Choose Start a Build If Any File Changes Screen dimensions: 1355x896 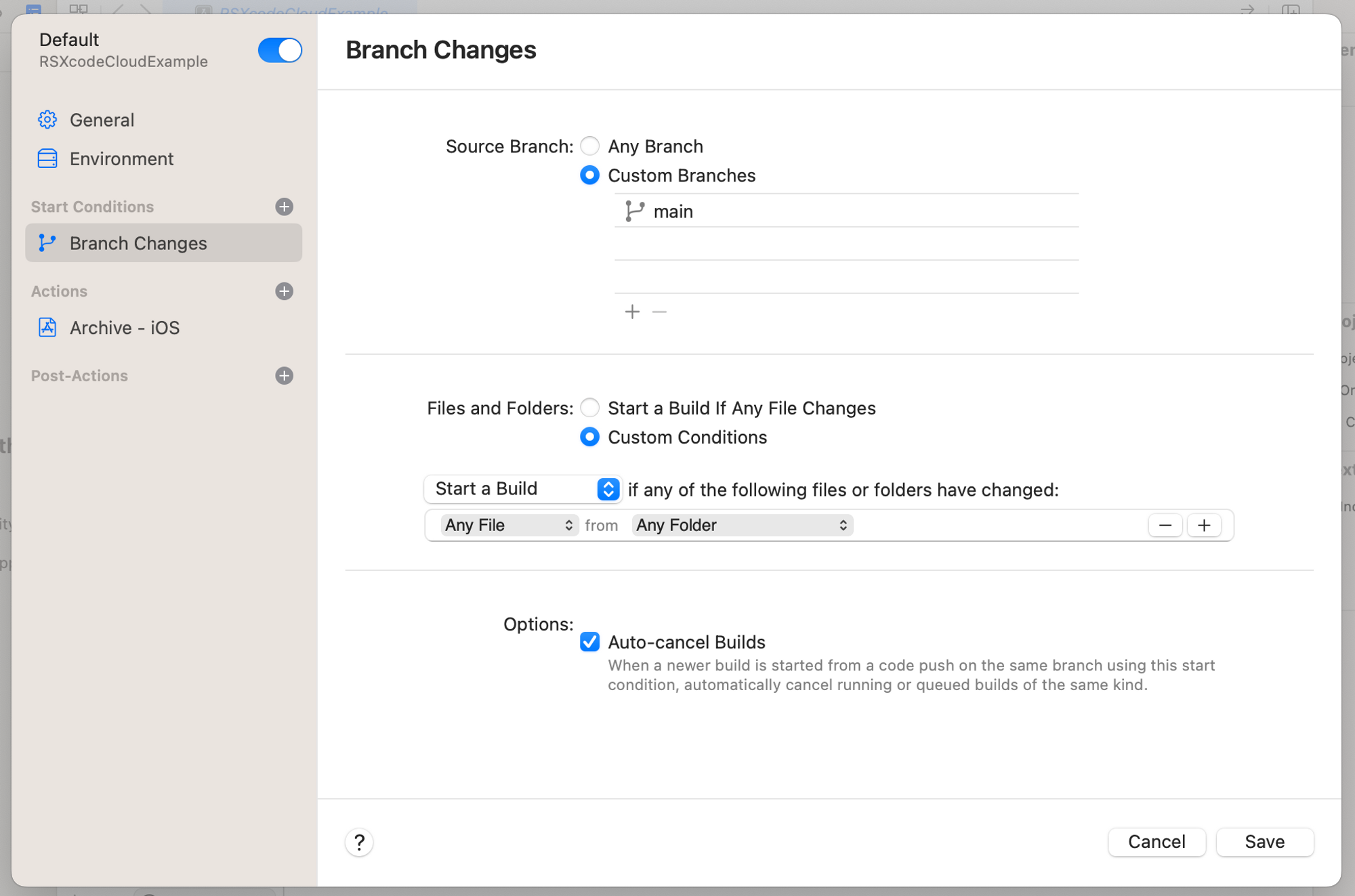pos(589,408)
